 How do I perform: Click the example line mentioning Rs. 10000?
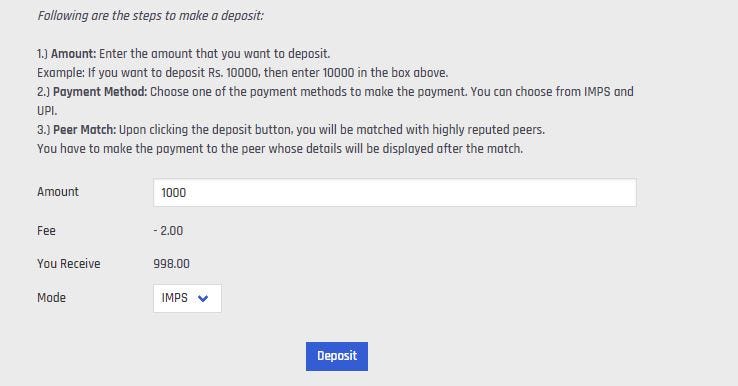click(x=242, y=73)
